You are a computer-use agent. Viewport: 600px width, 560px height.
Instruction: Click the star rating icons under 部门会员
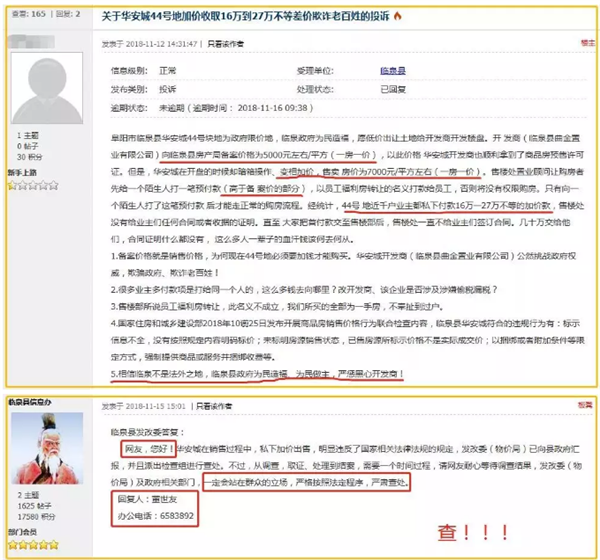coord(34,547)
